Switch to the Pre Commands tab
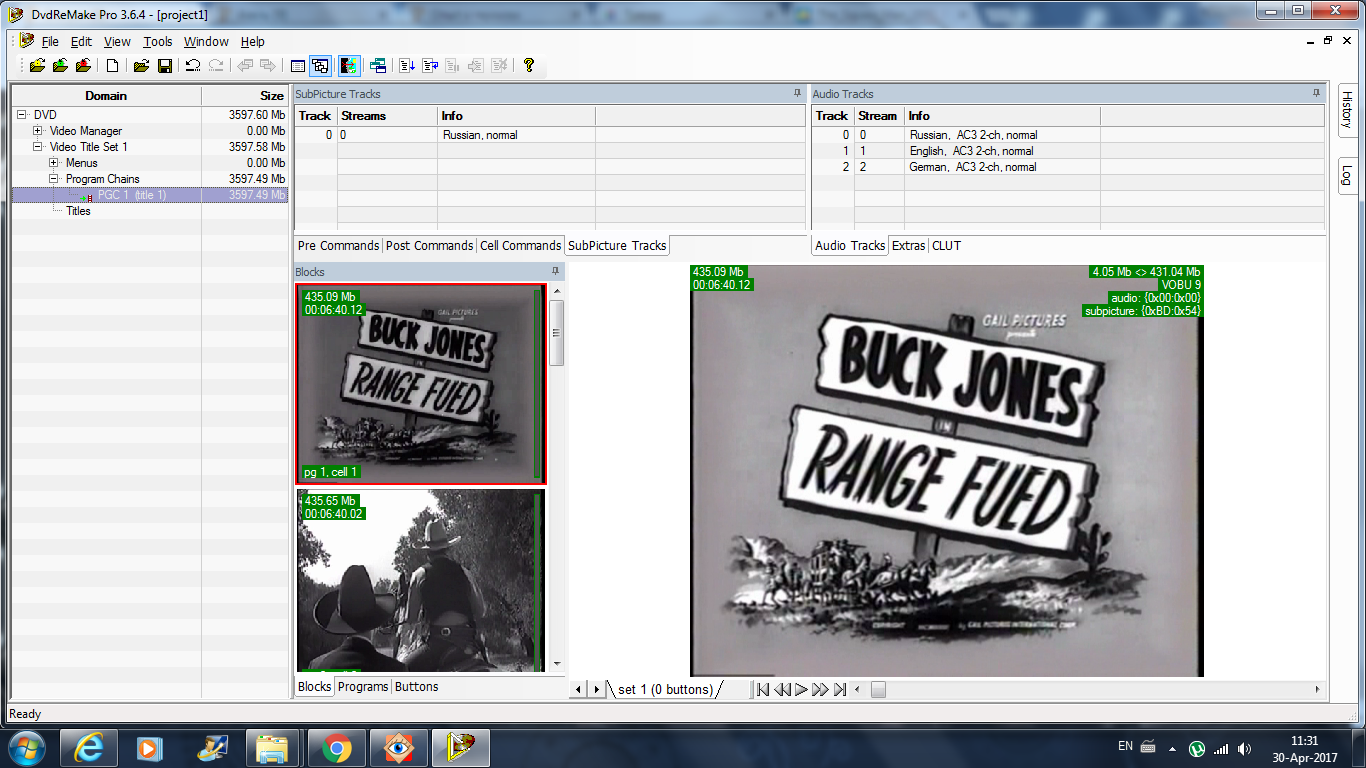1366x768 pixels. (x=338, y=245)
